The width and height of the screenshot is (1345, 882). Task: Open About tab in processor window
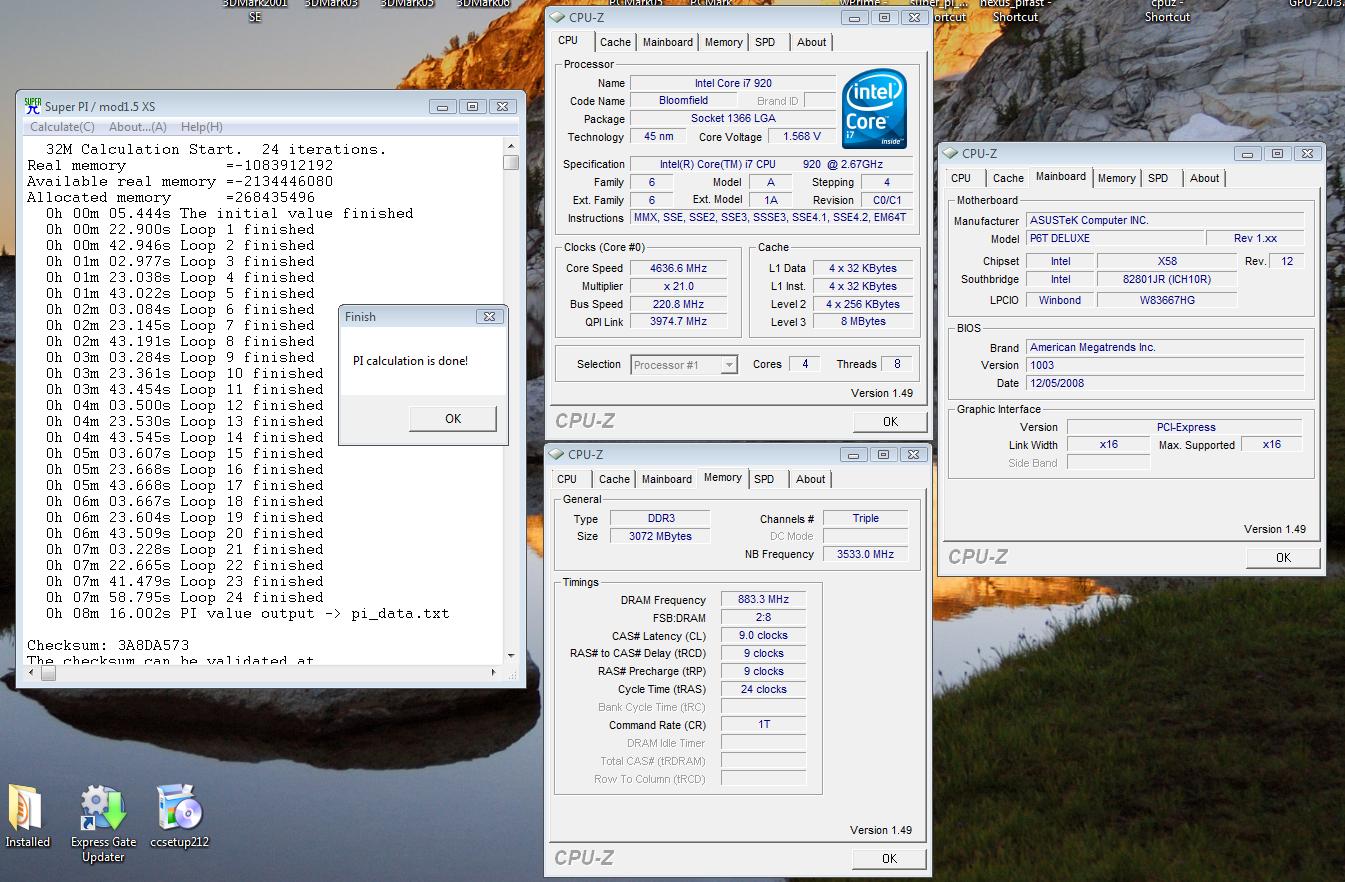811,42
